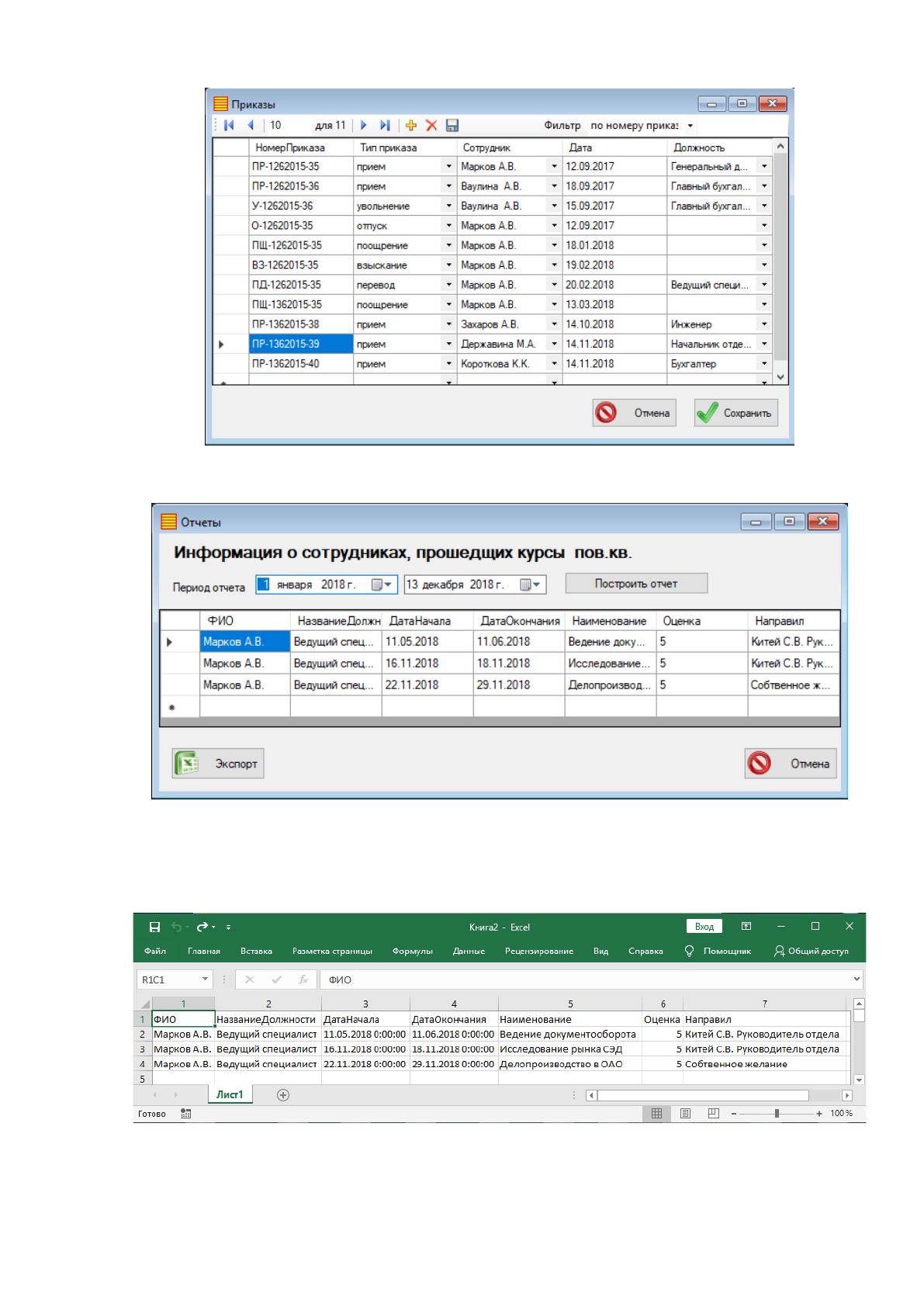924x1307 pixels.
Task: Open the Формулы ribbon tab
Action: tap(413, 951)
